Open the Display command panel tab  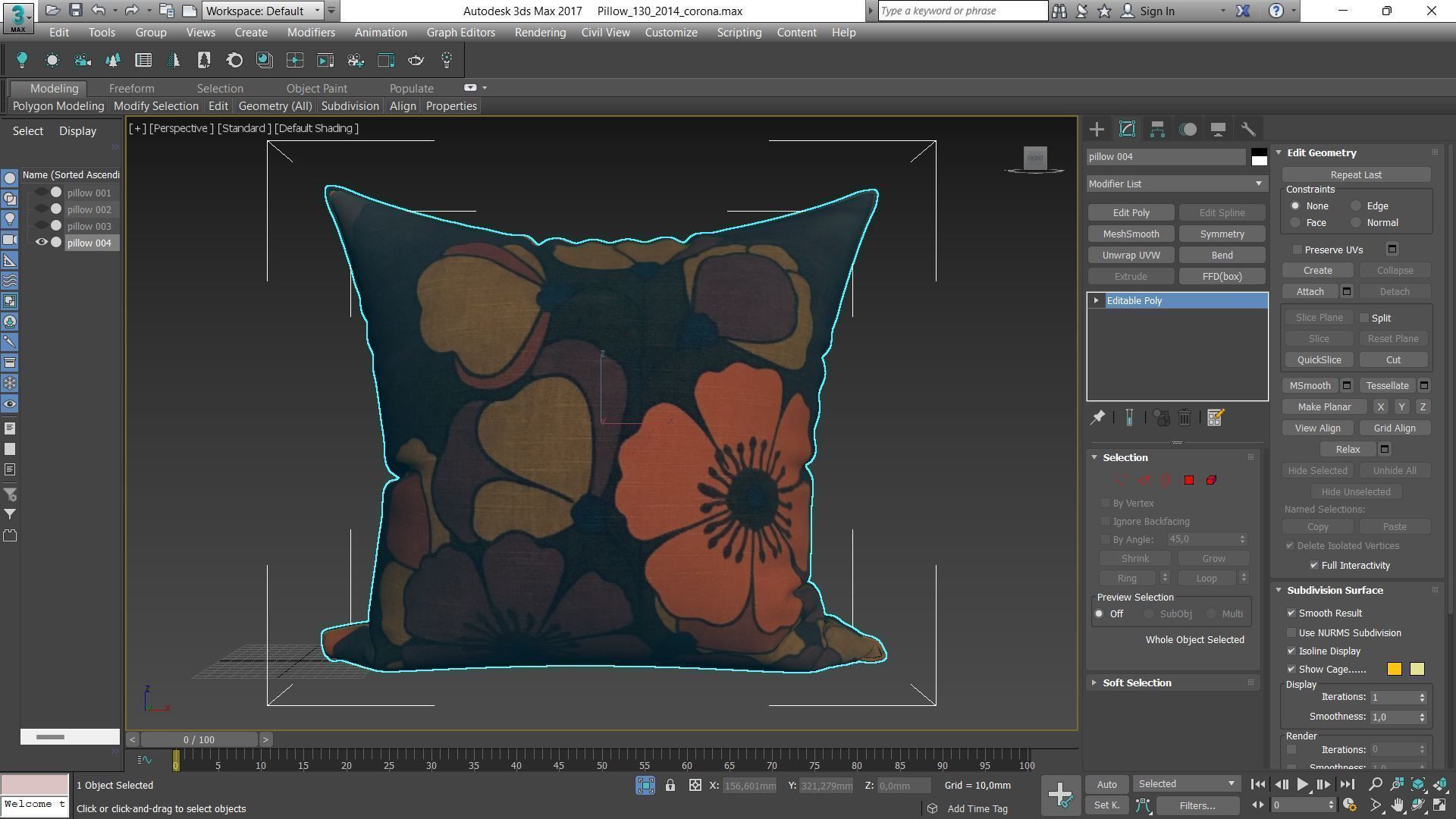pos(1218,129)
